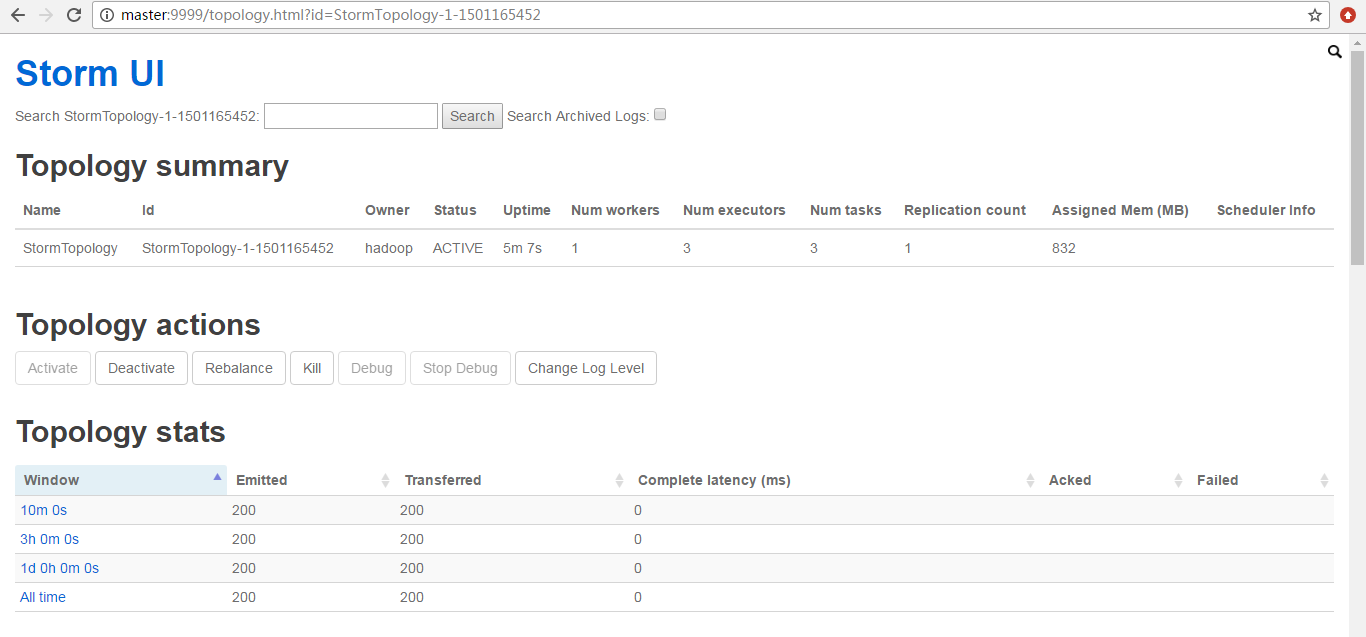
Task: Select the StormTopology name cell
Action: pyautogui.click(x=70, y=248)
